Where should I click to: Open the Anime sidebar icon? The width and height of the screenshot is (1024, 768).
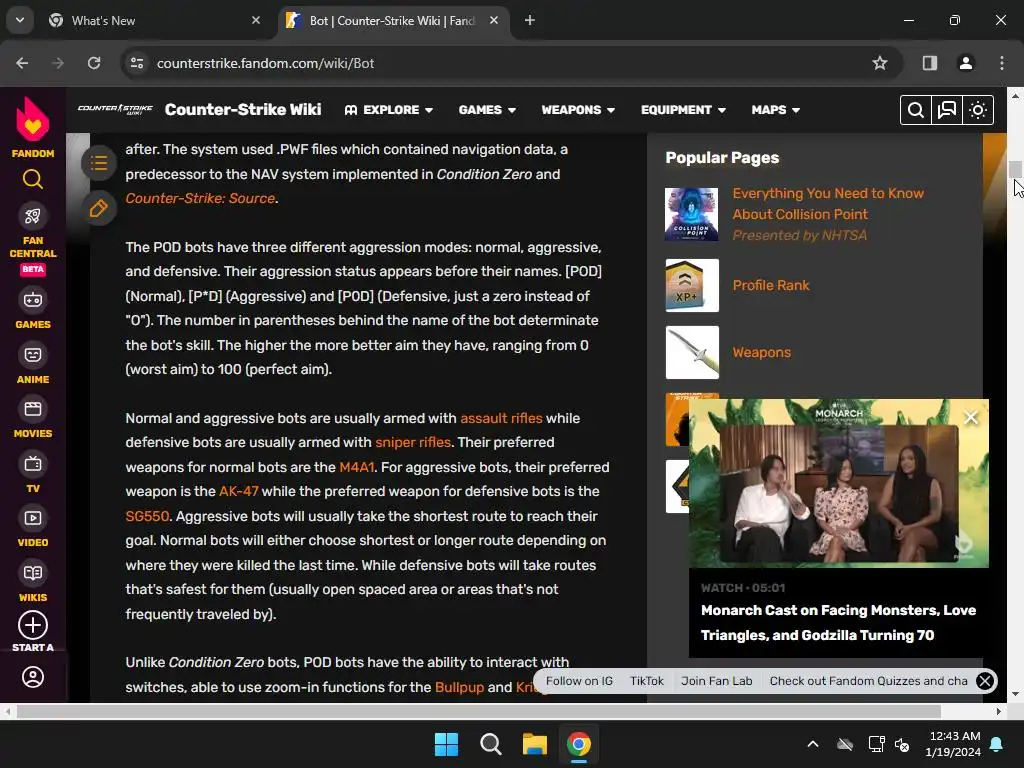click(33, 355)
